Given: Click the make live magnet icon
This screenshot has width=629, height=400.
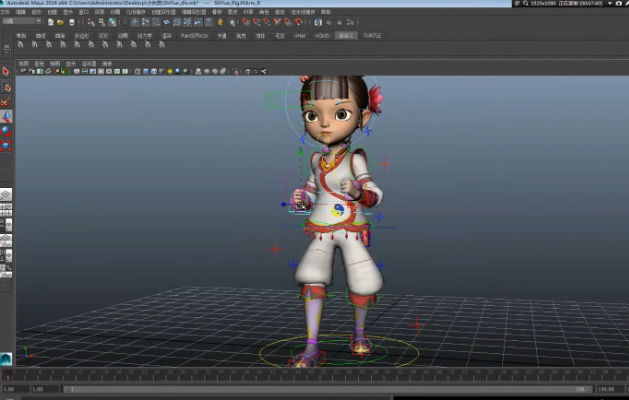Looking at the screenshot, I should click(298, 22).
